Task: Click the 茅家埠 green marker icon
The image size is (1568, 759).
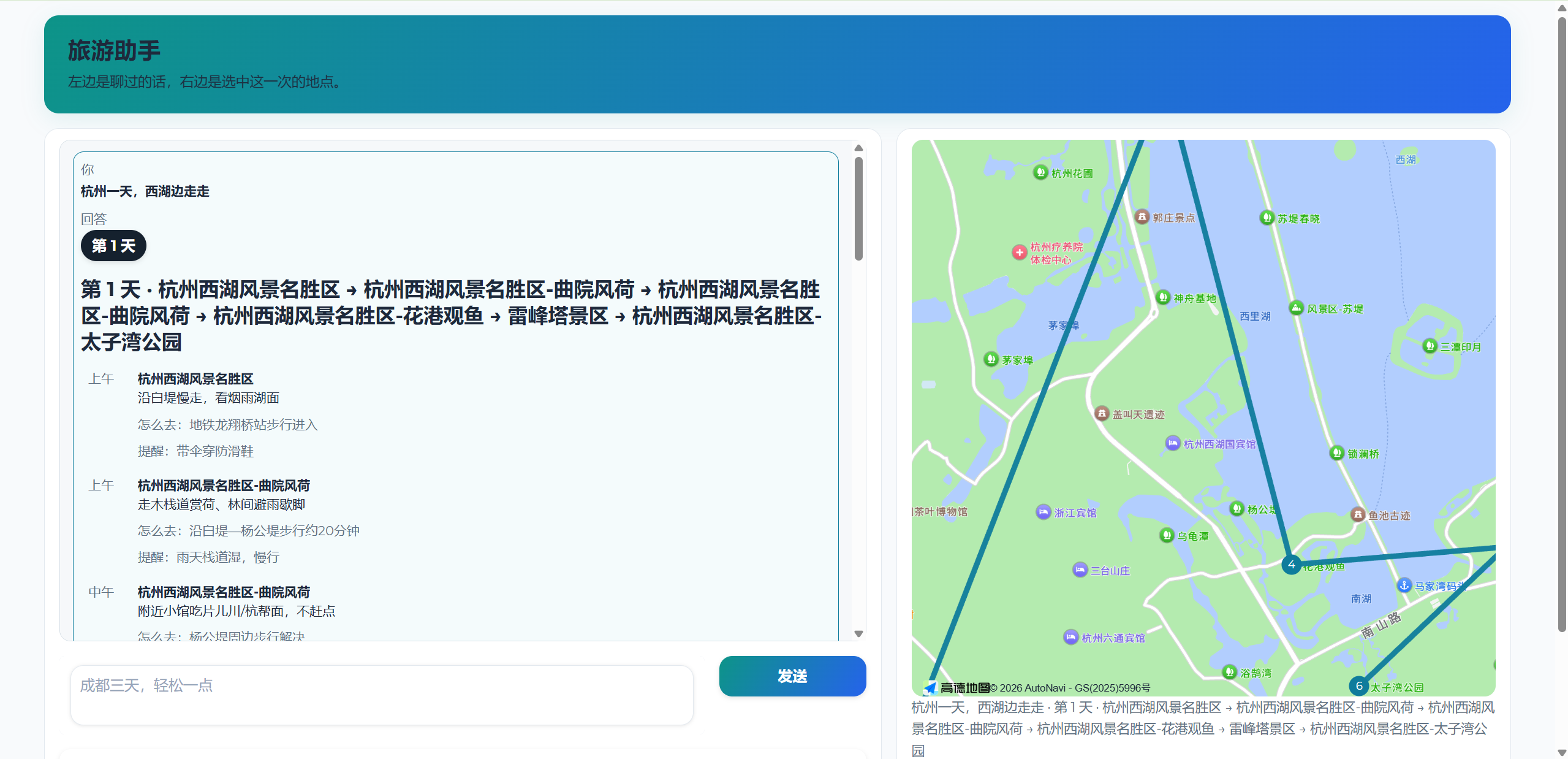Action: pyautogui.click(x=991, y=359)
